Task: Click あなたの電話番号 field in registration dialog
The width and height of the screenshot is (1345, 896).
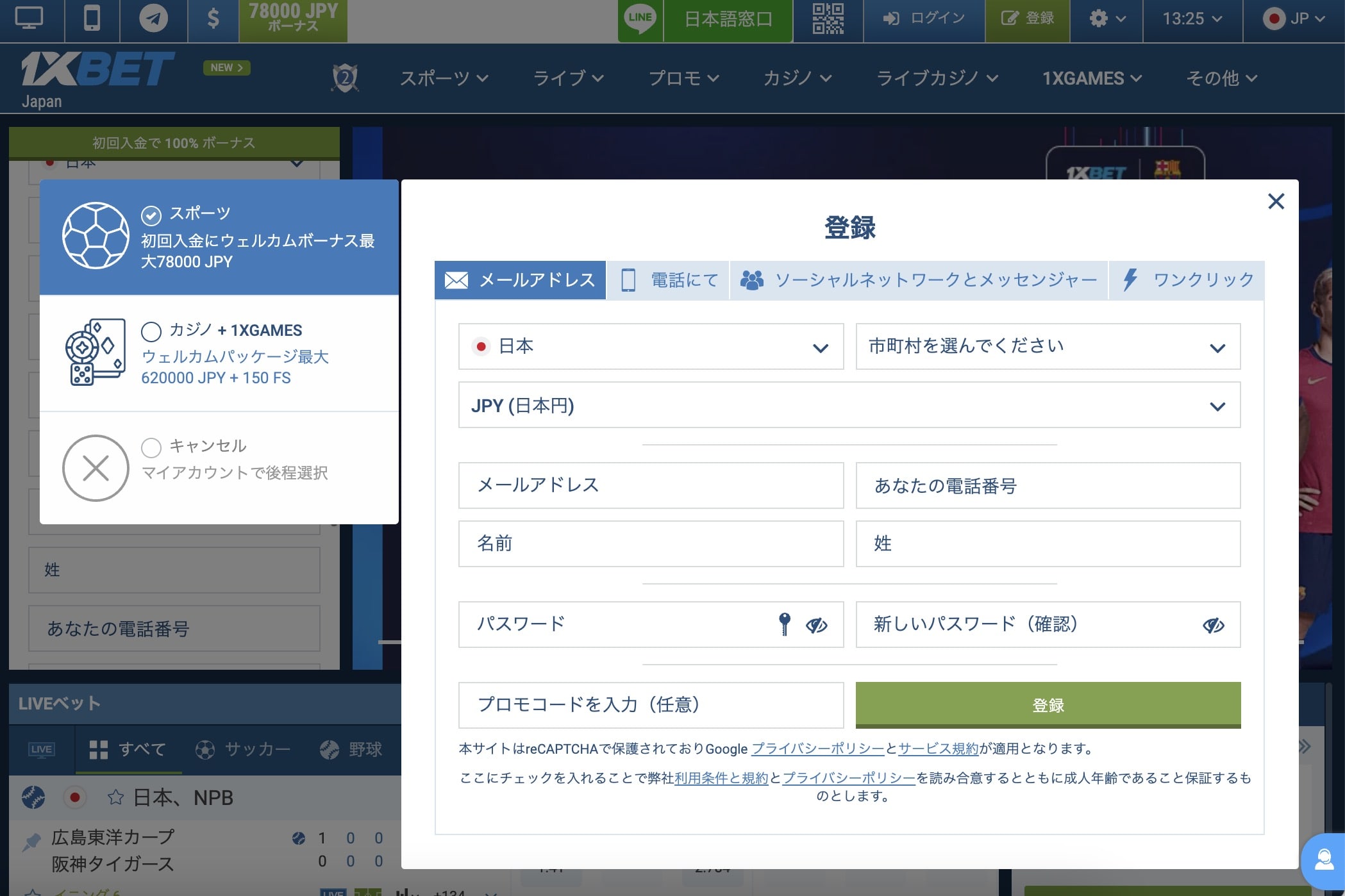Action: pos(1048,485)
